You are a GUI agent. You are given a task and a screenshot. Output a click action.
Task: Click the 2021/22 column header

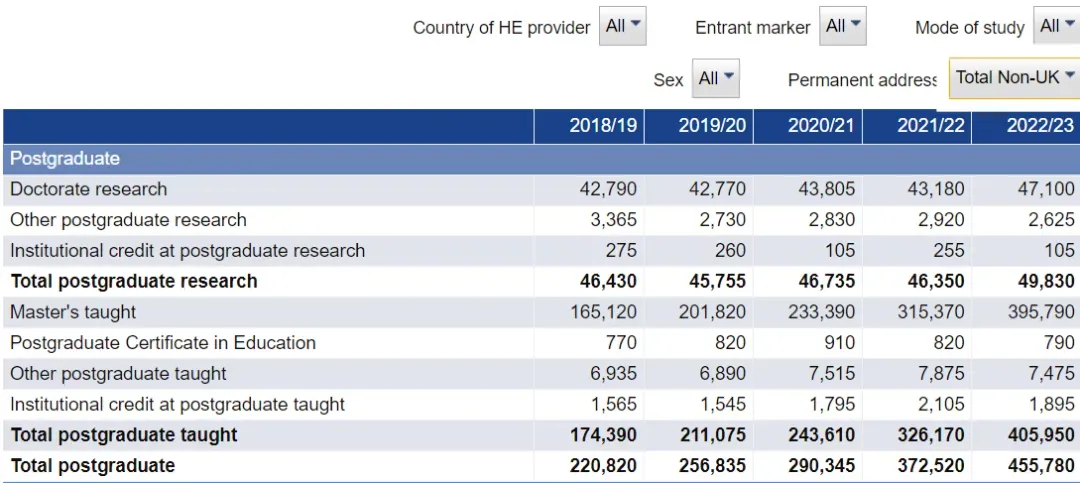(x=917, y=126)
